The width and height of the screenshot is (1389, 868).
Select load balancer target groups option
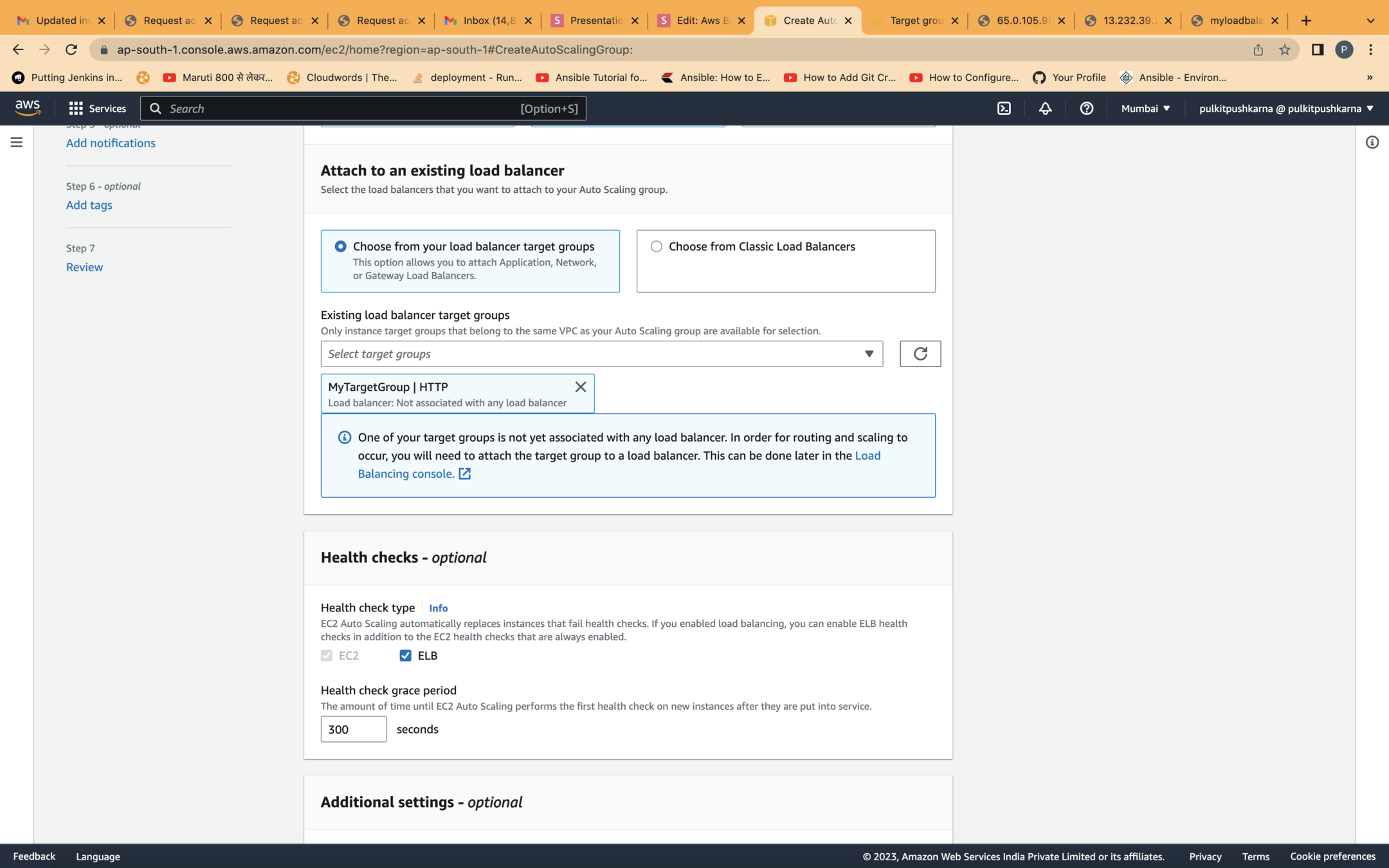[340, 246]
